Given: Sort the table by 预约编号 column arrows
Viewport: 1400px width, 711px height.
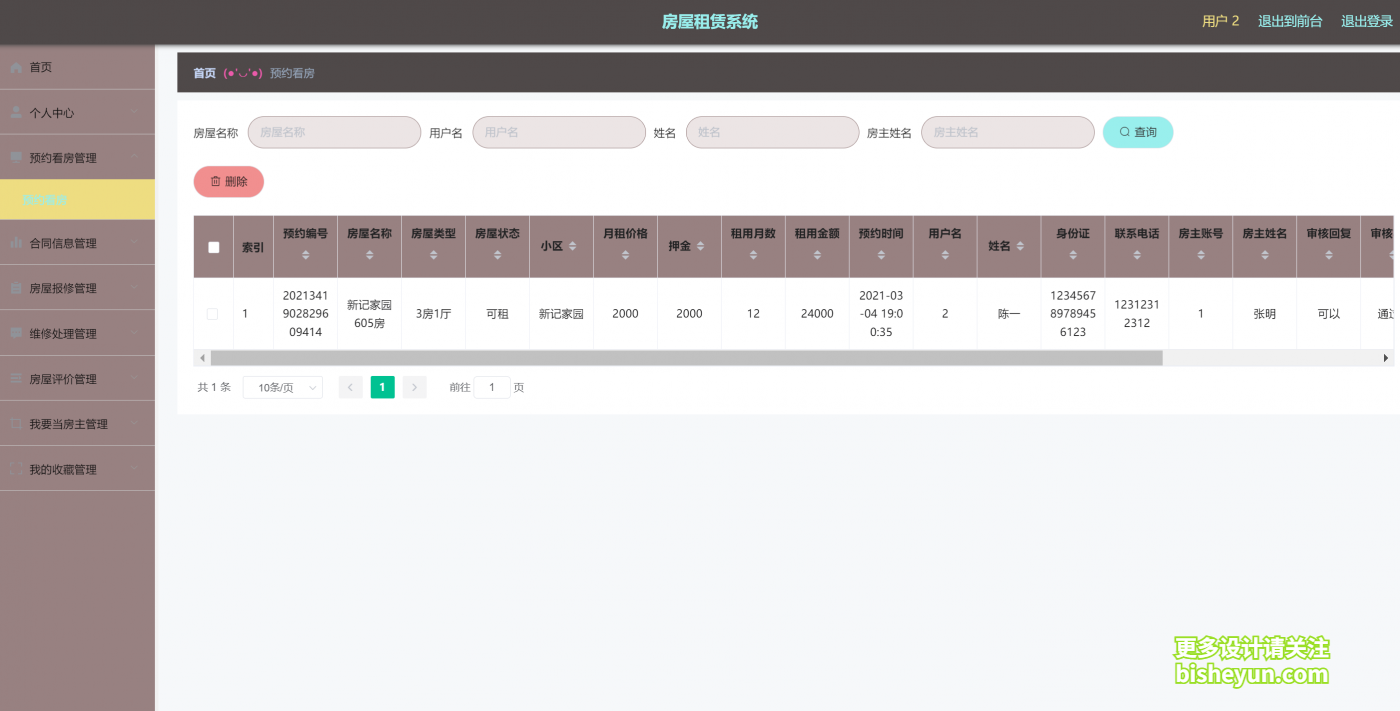Looking at the screenshot, I should [x=305, y=255].
